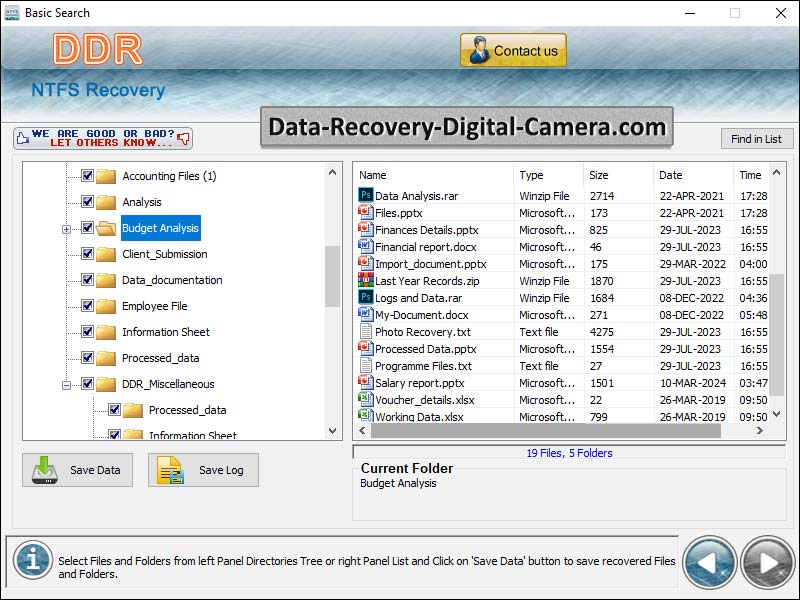The height and width of the screenshot is (600, 800).
Task: Uncheck the Employee File checkbox
Action: tap(87, 306)
